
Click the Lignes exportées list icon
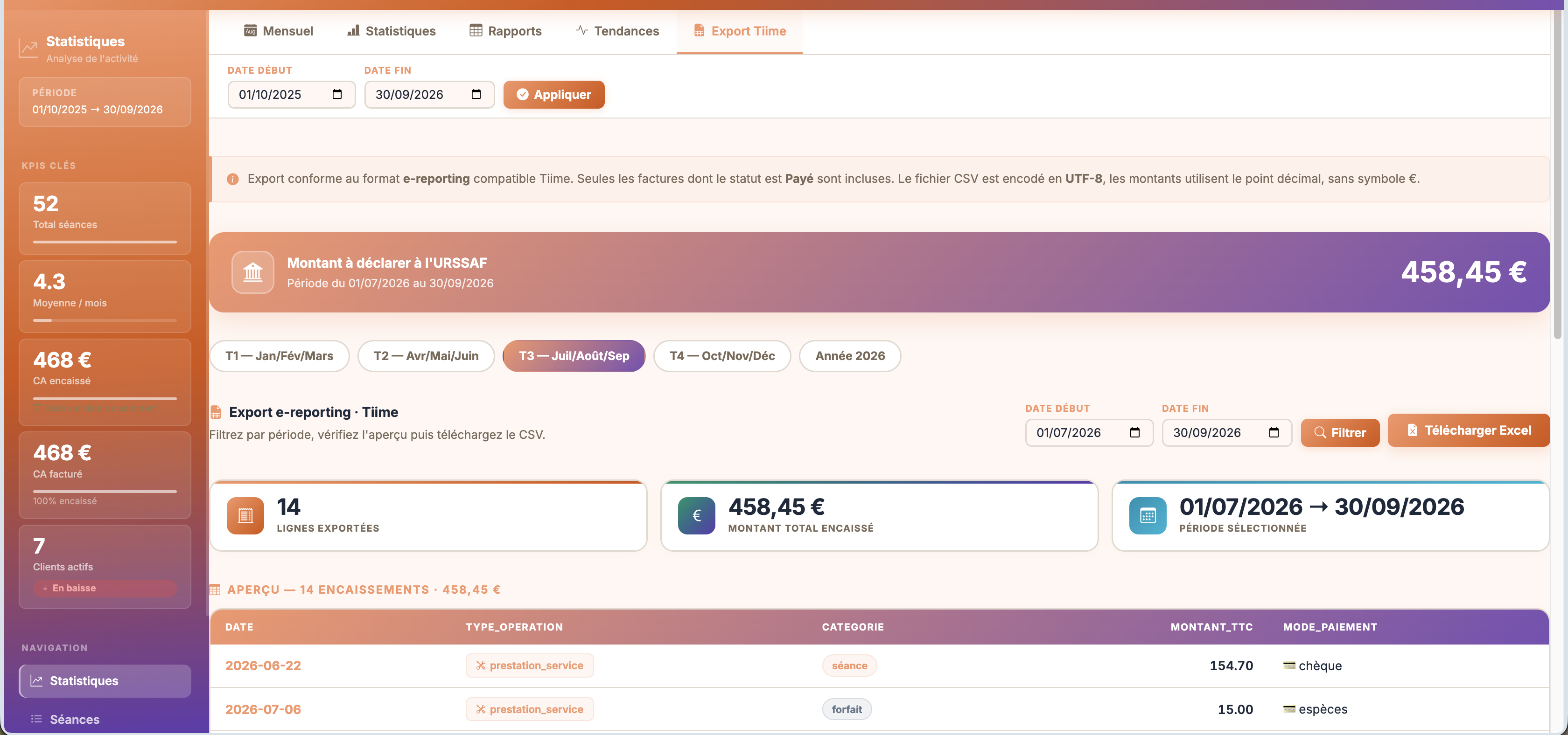(x=245, y=515)
